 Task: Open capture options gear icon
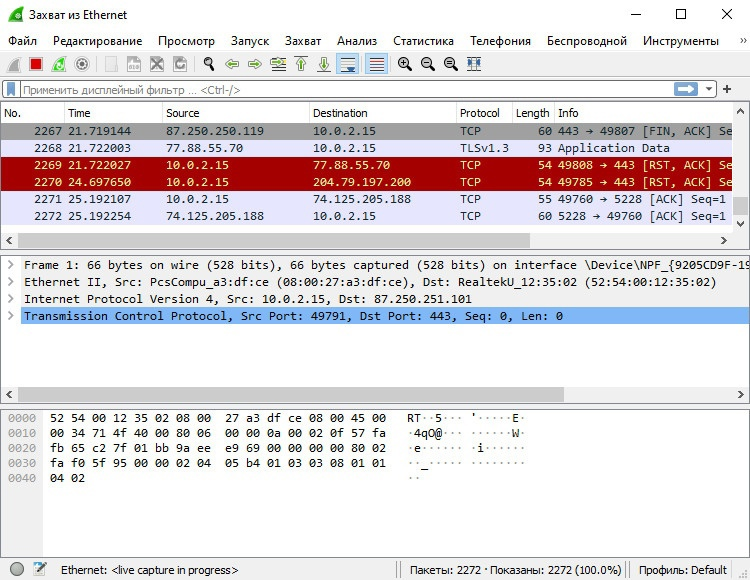pyautogui.click(x=82, y=64)
